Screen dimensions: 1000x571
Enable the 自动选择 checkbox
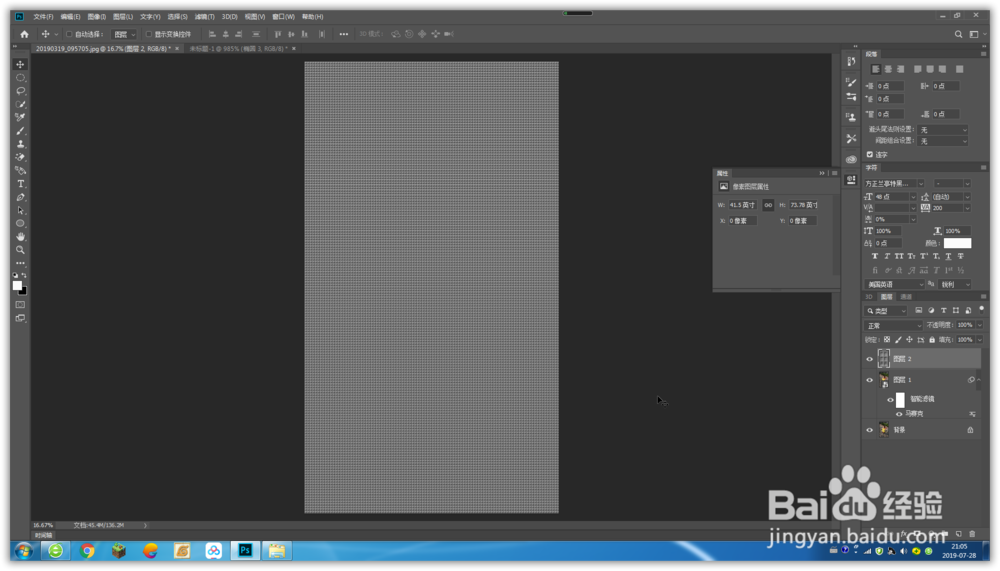pyautogui.click(x=69, y=34)
